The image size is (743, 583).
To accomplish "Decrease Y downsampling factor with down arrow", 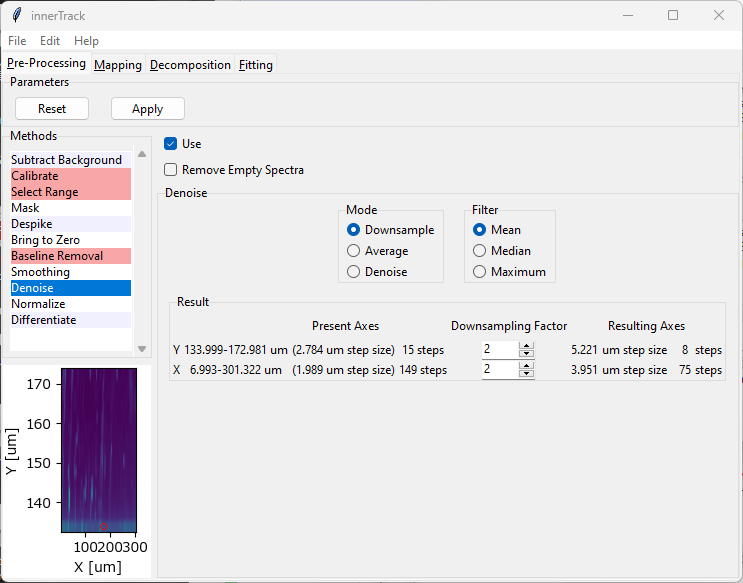I will pos(527,355).
